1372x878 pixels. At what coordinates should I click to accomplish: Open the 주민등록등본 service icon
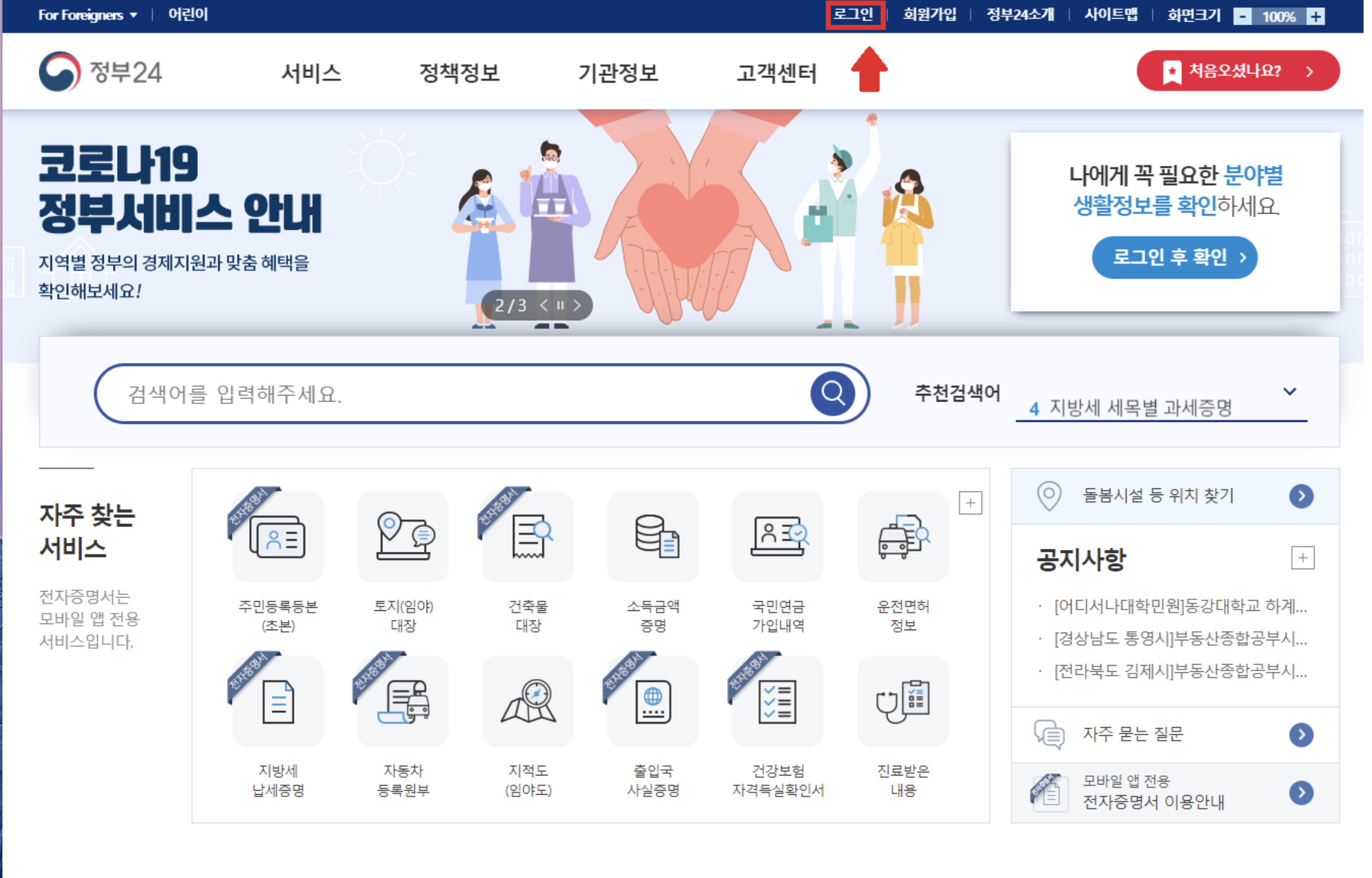click(278, 537)
